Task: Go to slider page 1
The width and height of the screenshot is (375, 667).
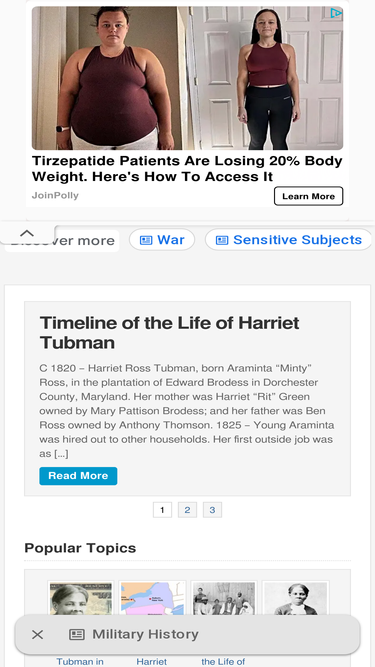Action: (162, 510)
